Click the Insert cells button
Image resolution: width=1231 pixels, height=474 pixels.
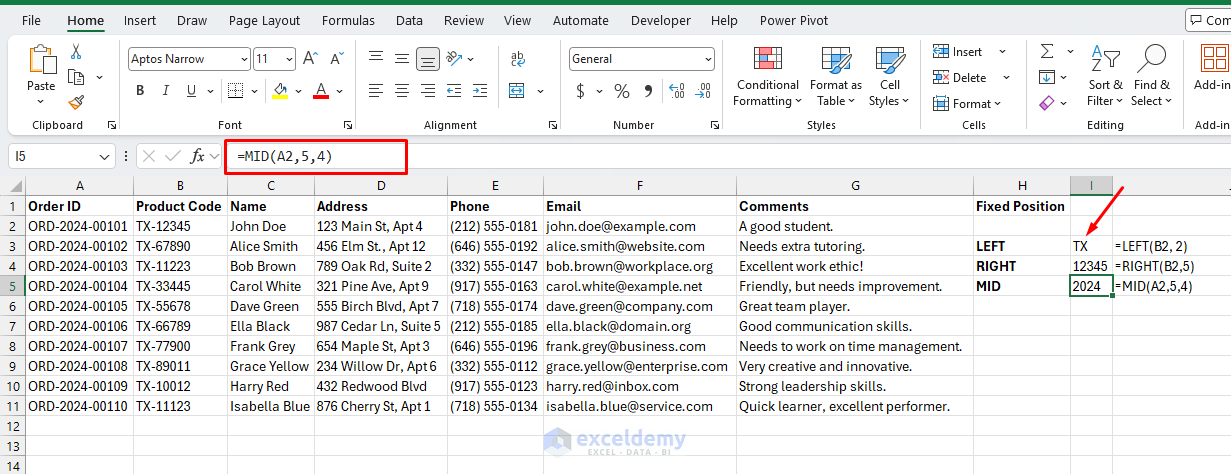958,52
